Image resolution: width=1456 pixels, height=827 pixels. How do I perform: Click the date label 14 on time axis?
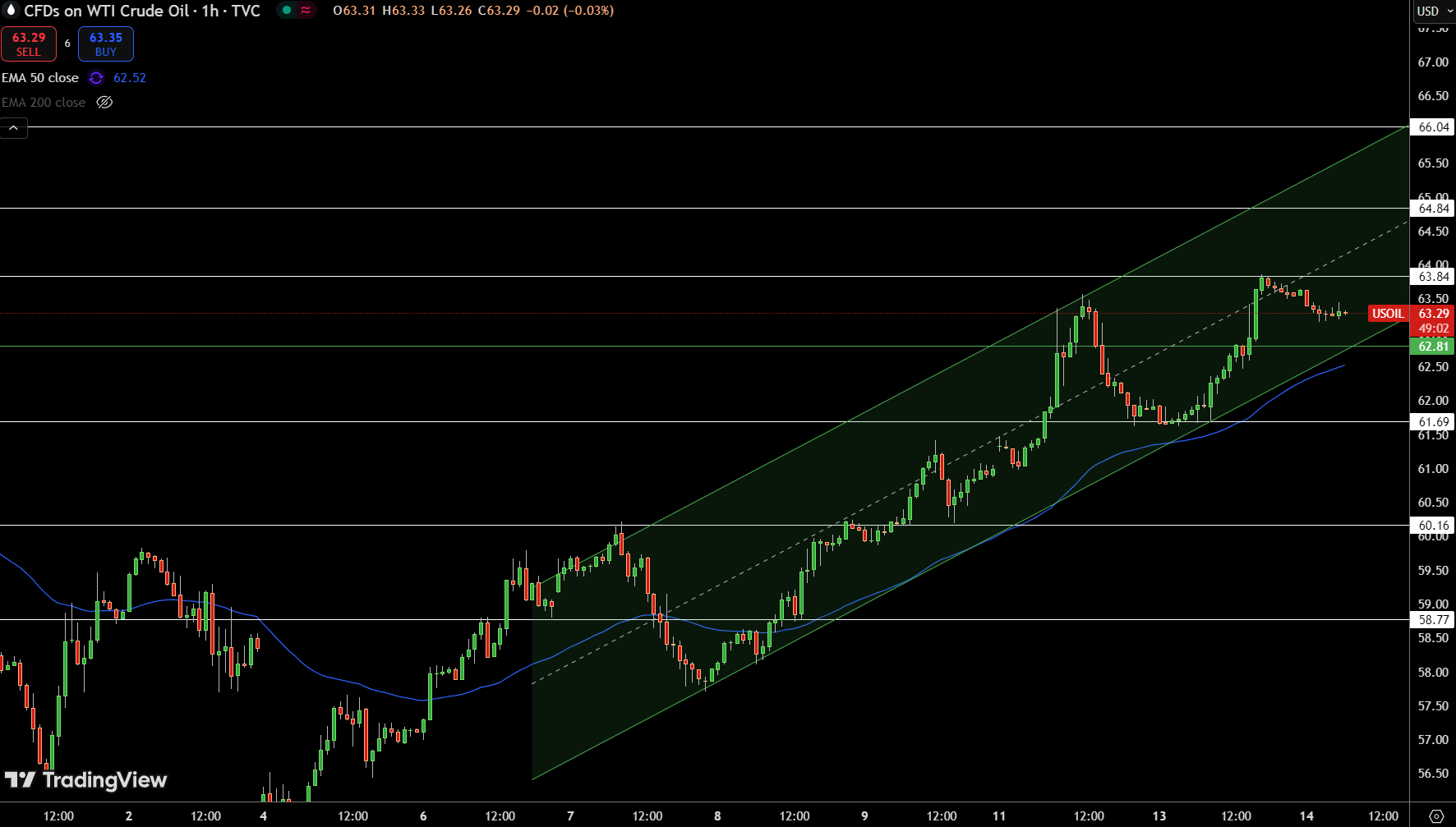pyautogui.click(x=1306, y=816)
